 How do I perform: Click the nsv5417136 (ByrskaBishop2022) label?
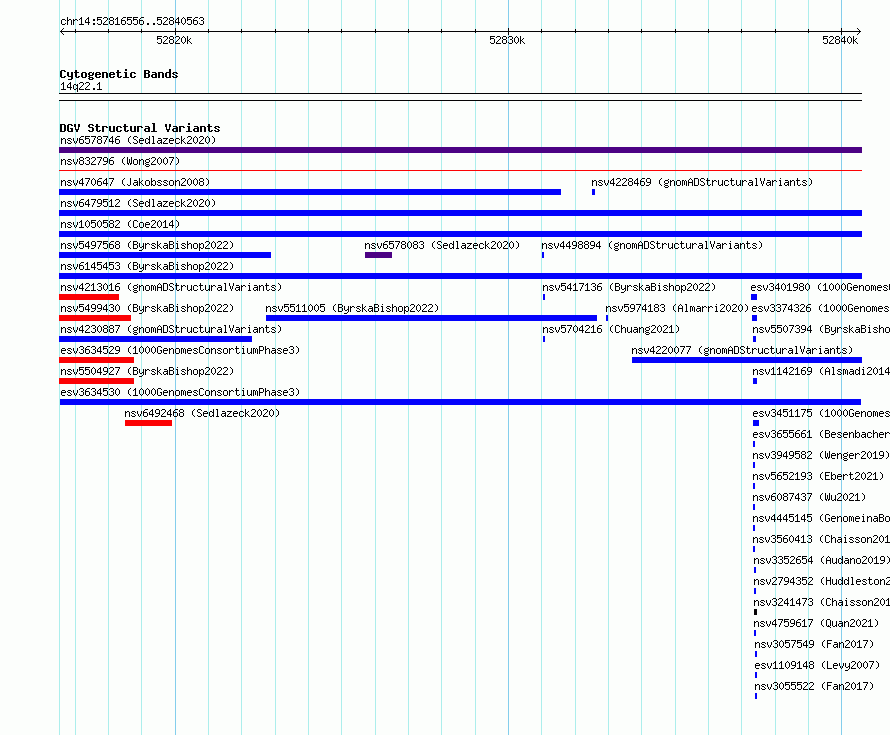[629, 287]
